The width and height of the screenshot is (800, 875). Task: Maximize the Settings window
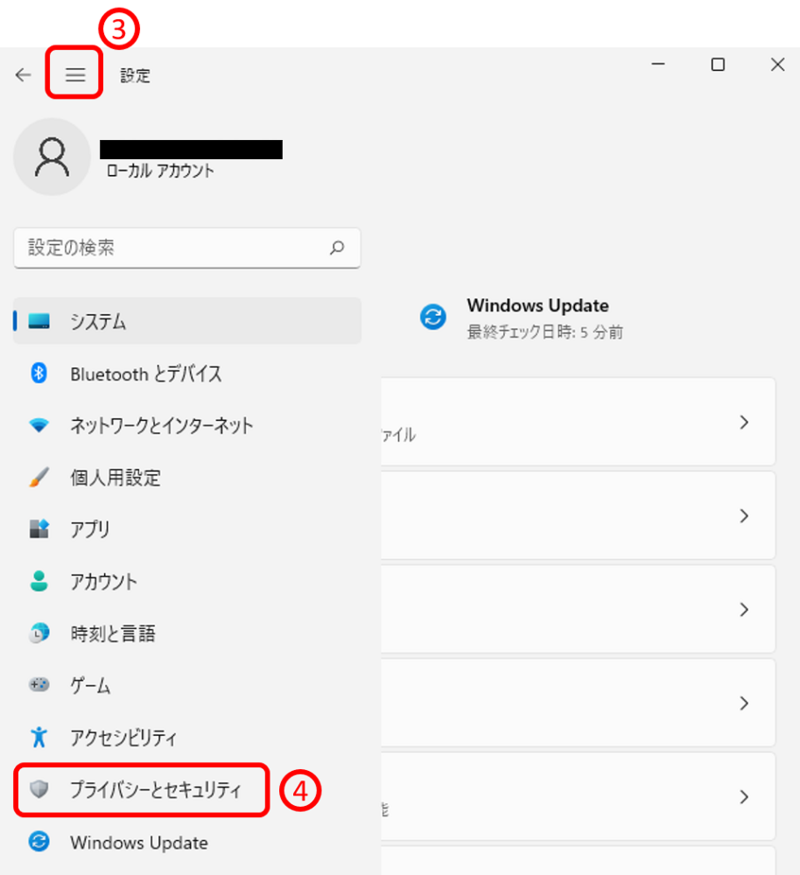(718, 65)
